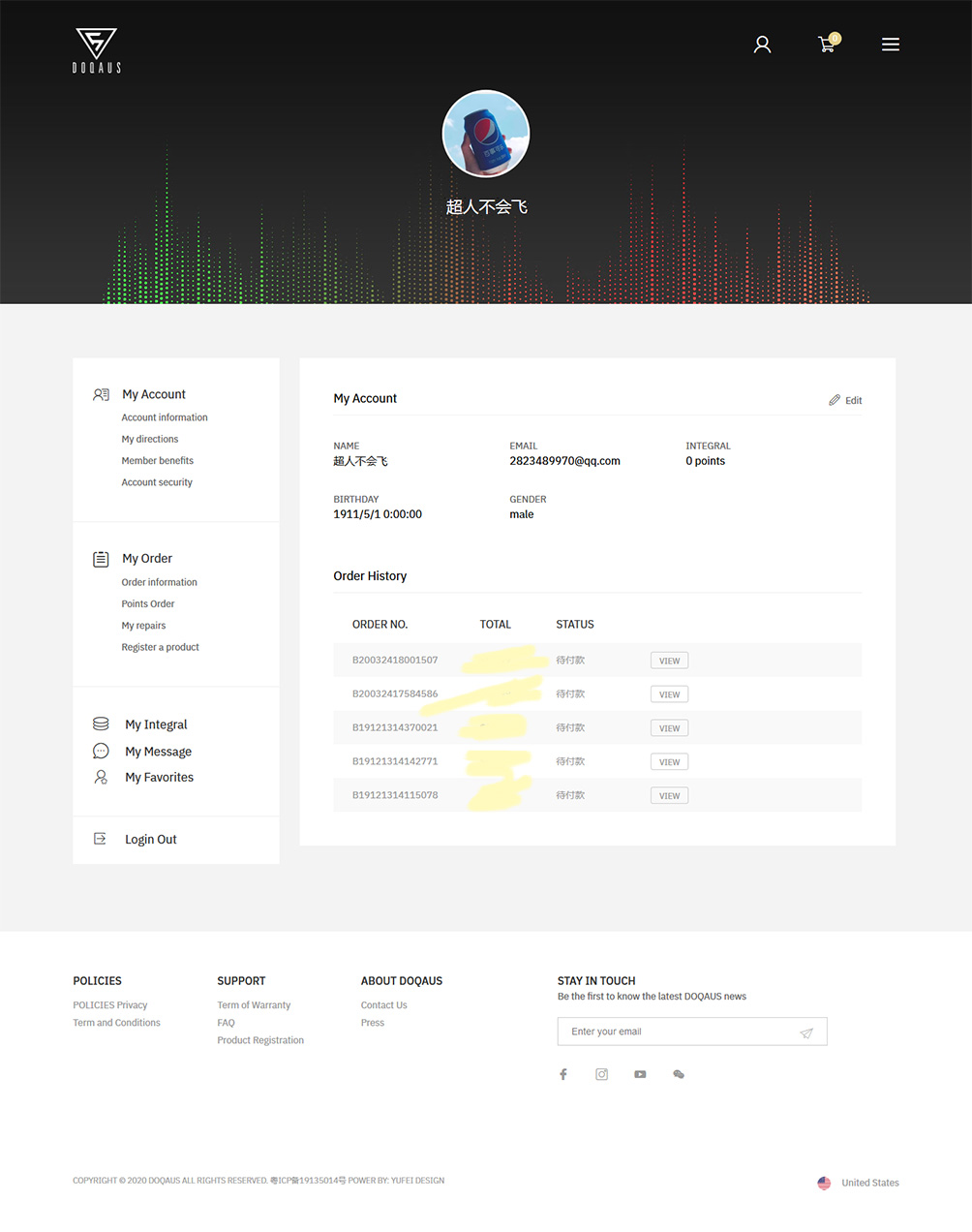Click the DOQAUS logo
Screen dimensions: 972x1232
point(97,50)
